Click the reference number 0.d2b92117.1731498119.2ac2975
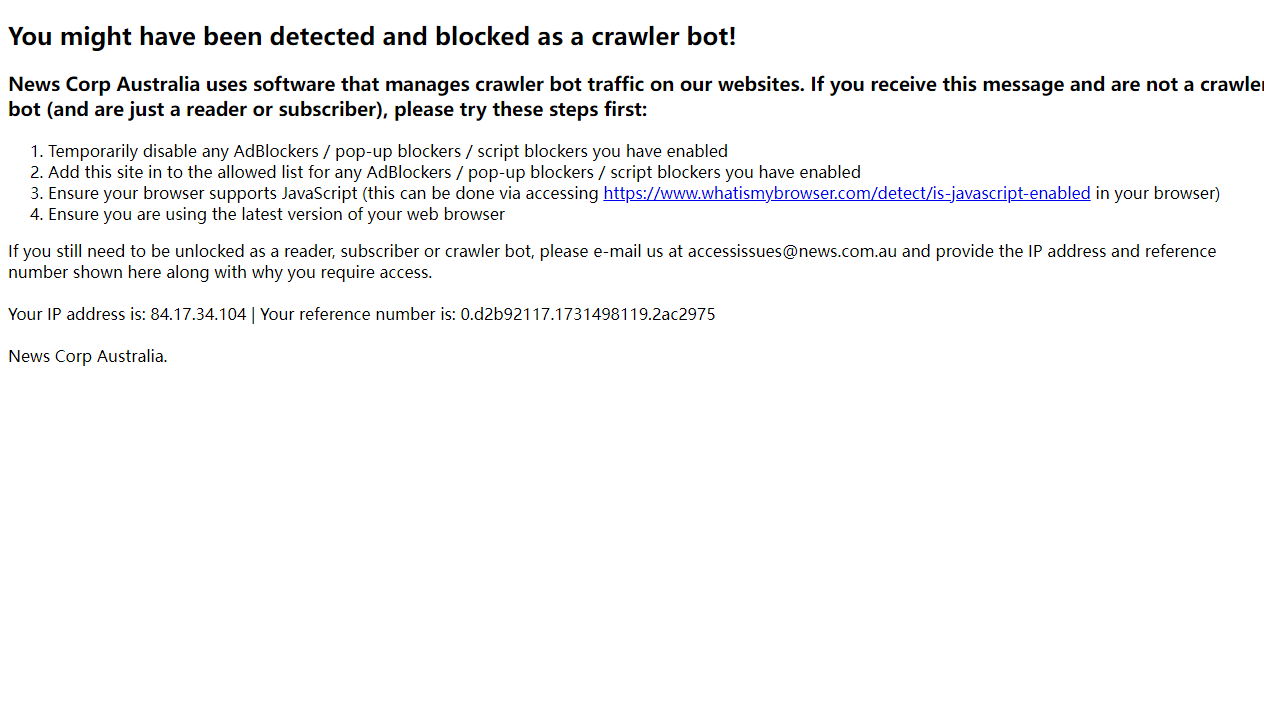The height and width of the screenshot is (720, 1264). 587,314
